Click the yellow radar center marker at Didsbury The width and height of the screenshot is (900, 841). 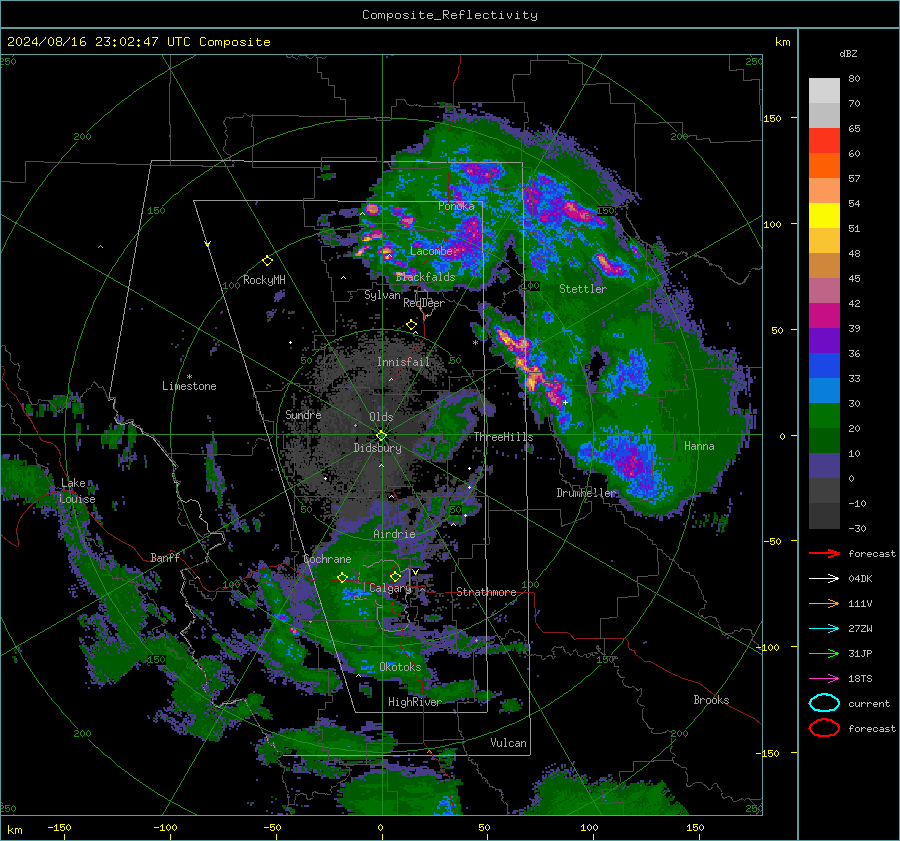pos(381,436)
